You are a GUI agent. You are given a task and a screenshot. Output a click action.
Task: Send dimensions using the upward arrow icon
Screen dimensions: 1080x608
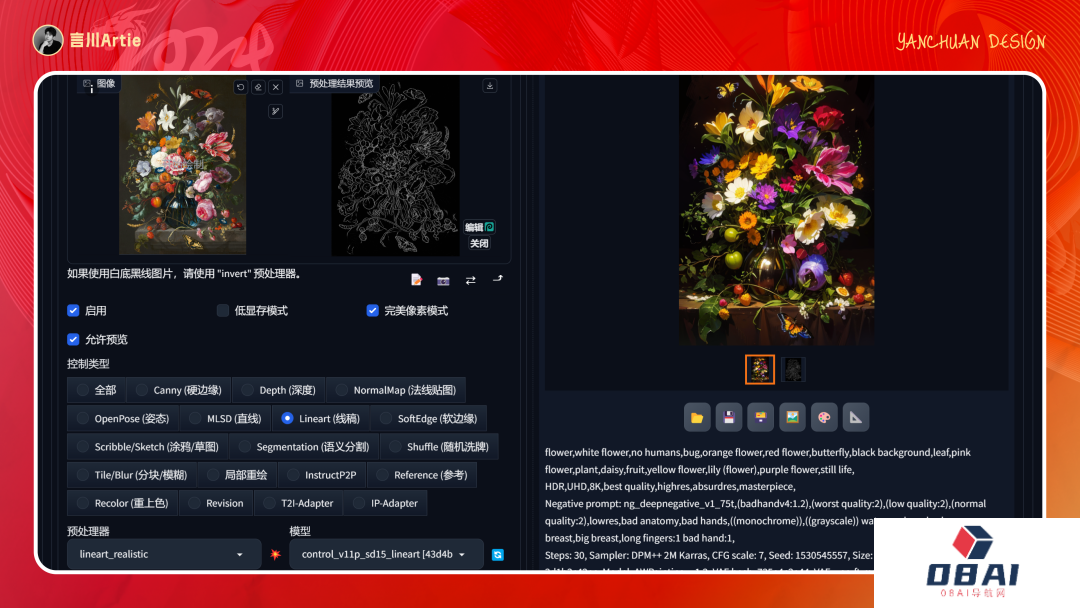tap(497, 279)
